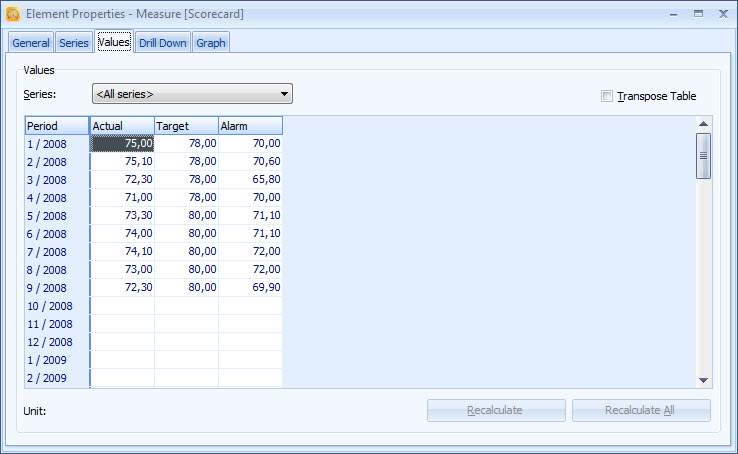Click the Target column header
This screenshot has height=454, width=738.
[x=186, y=126]
